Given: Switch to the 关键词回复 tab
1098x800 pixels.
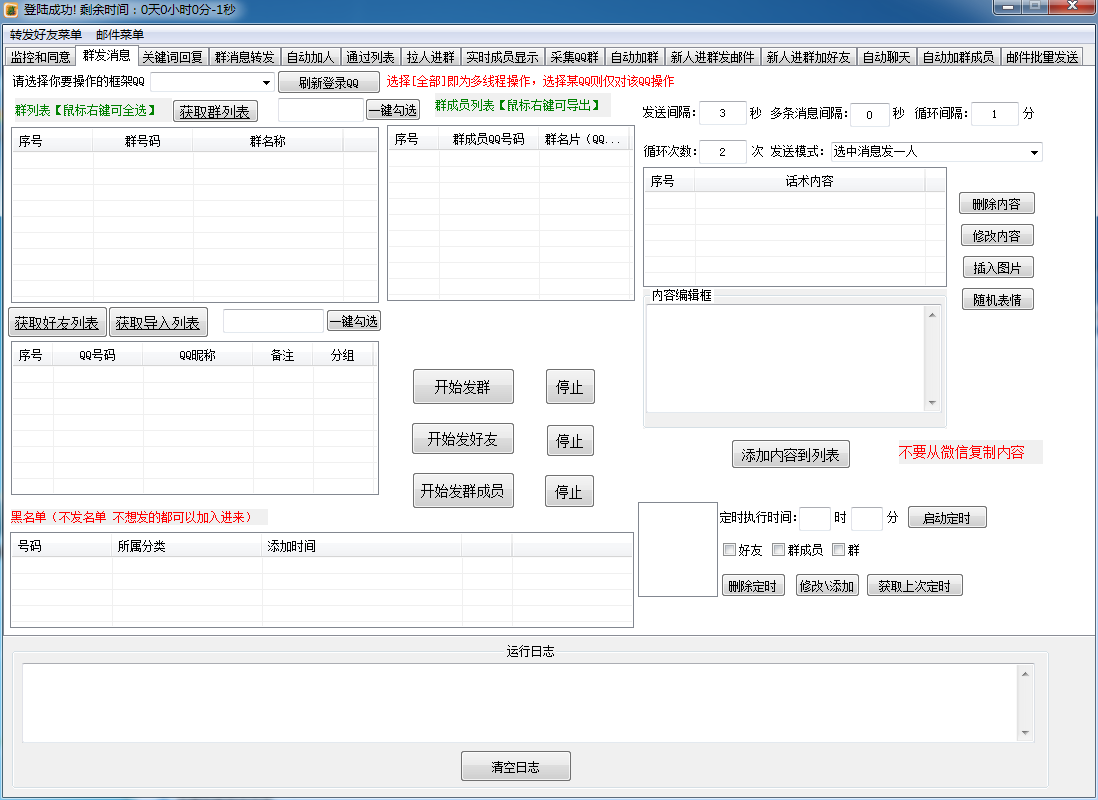Looking at the screenshot, I should [x=172, y=57].
